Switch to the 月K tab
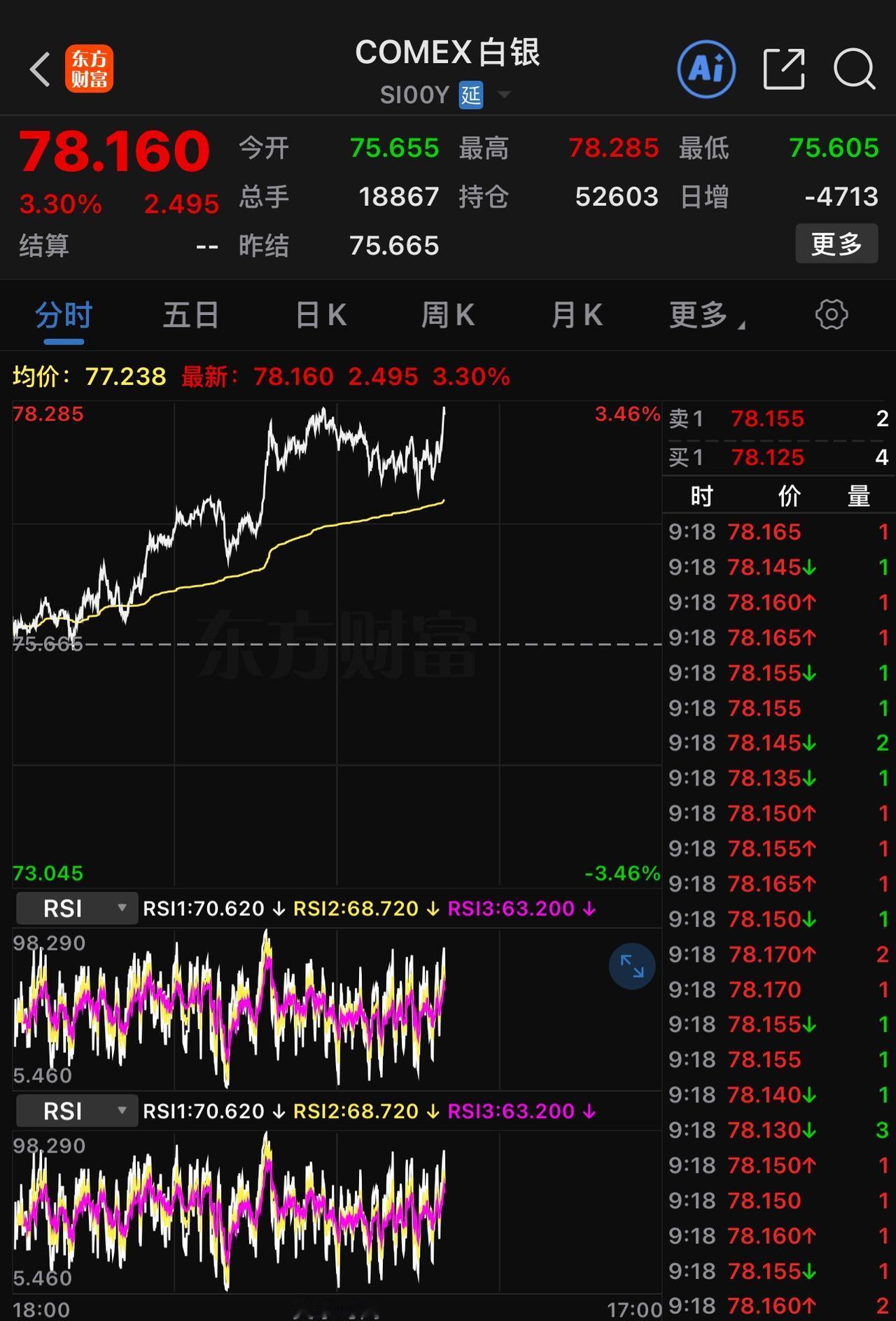The image size is (896, 1321). point(577,315)
